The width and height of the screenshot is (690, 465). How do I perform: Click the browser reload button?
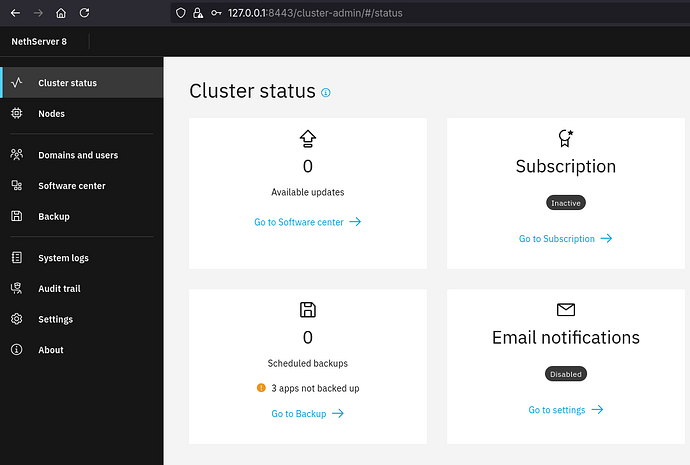click(84, 13)
